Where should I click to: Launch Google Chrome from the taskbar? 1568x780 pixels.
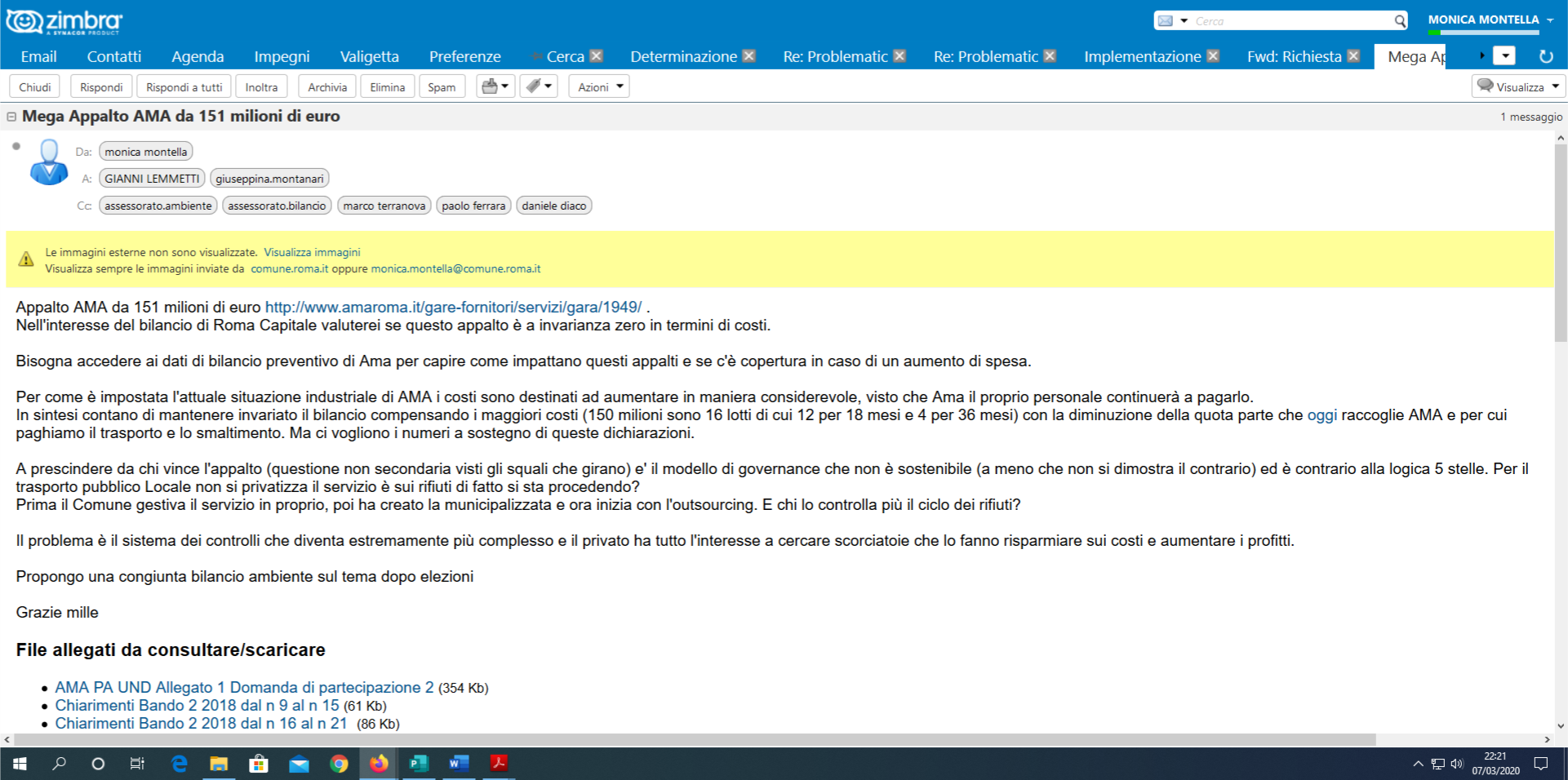pyautogui.click(x=339, y=764)
